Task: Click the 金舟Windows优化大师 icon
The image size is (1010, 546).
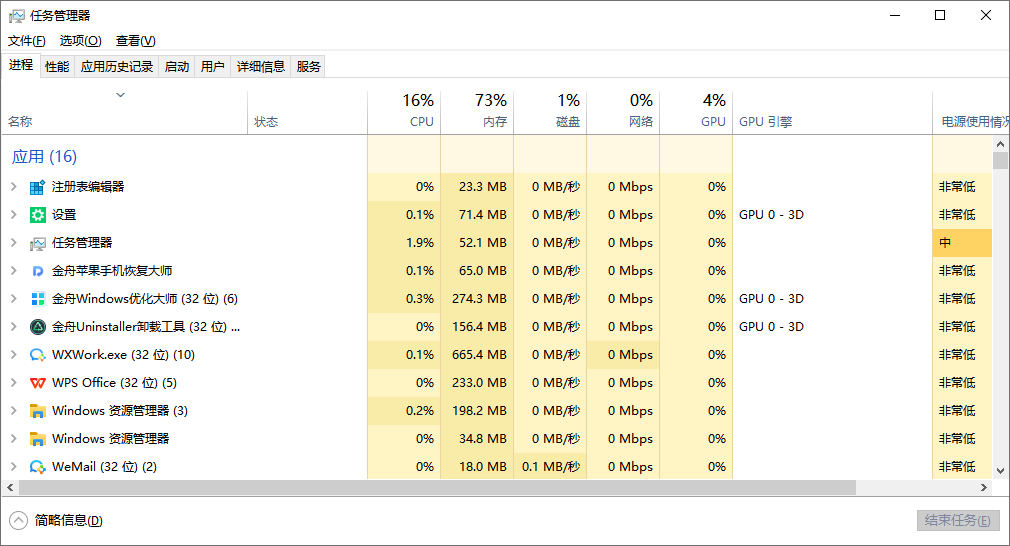Action: click(x=37, y=299)
